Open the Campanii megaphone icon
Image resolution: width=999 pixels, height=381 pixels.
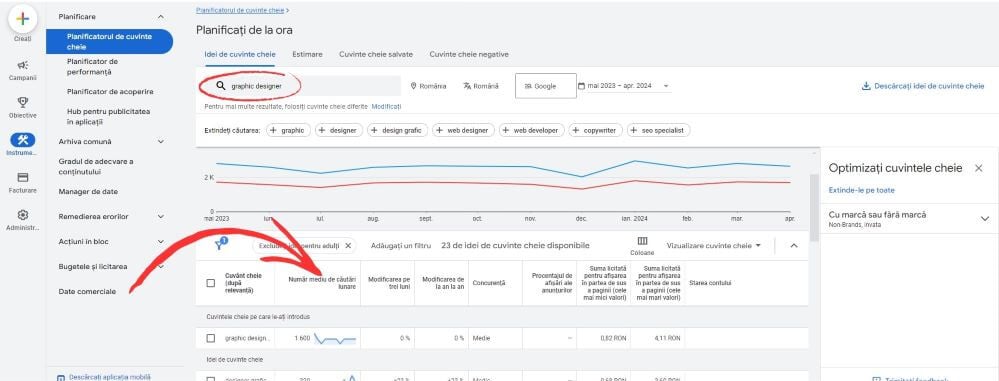(22, 65)
